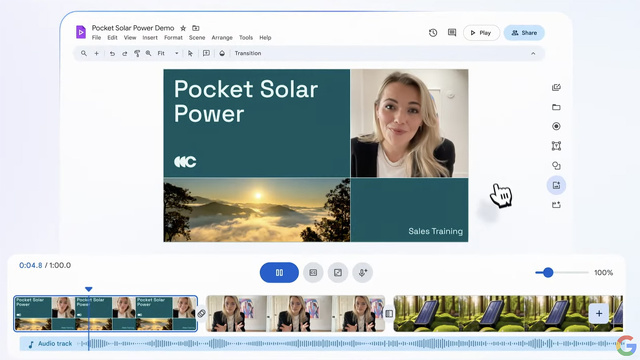Click the woman video on canvas

(409, 123)
